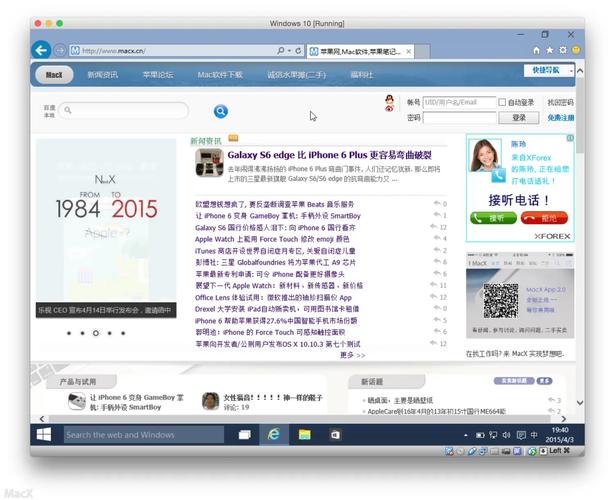Click the blue round site search button
Image resolution: width=615 pixels, height=500 pixels.
tap(221, 111)
